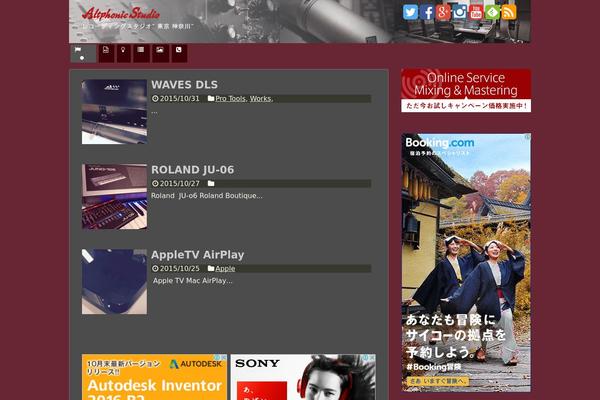
Task: Open the Feedly green icon
Action: [x=492, y=12]
